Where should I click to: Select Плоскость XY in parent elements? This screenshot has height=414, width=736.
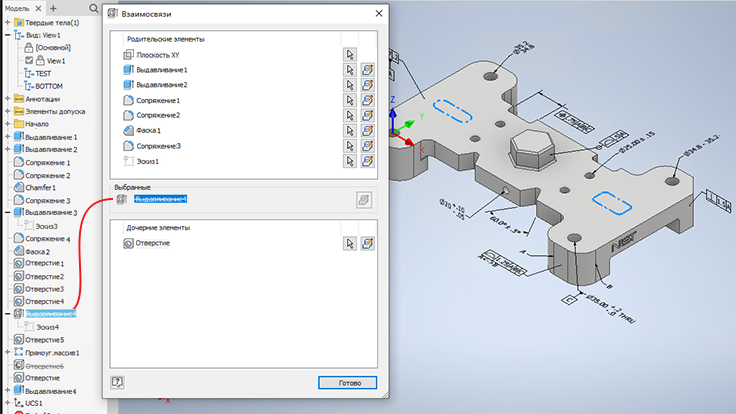(158, 55)
